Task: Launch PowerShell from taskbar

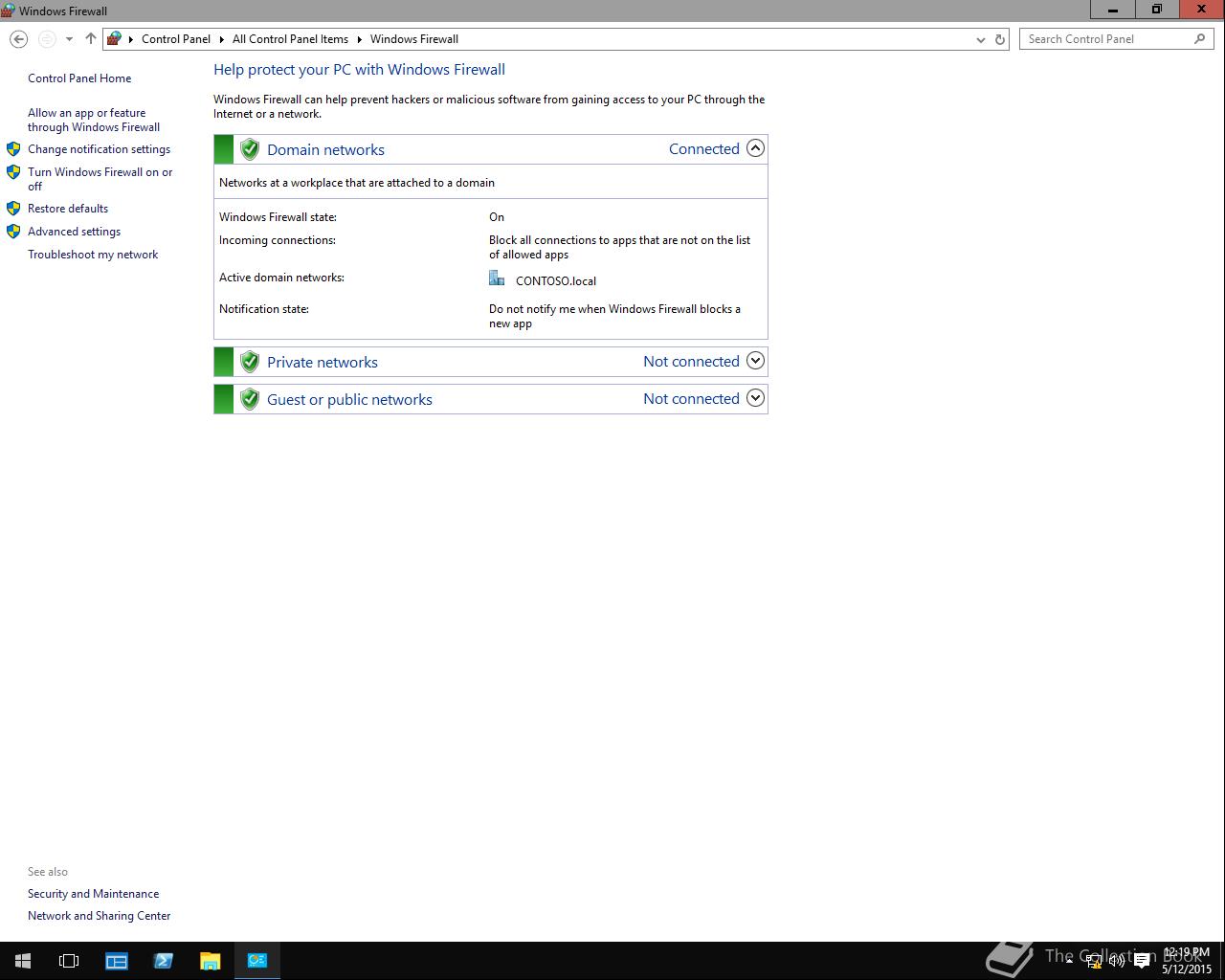Action: click(164, 961)
